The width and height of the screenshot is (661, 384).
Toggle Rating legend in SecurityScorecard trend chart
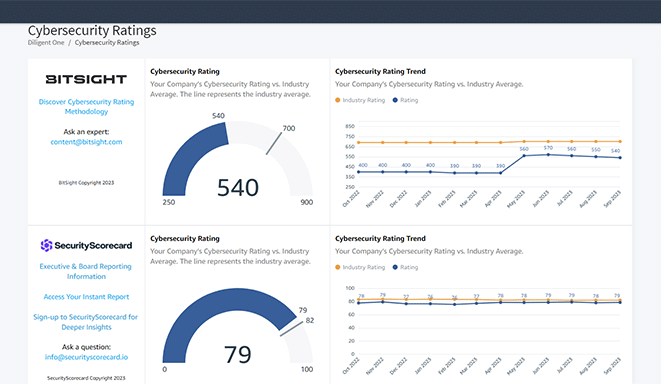point(405,267)
